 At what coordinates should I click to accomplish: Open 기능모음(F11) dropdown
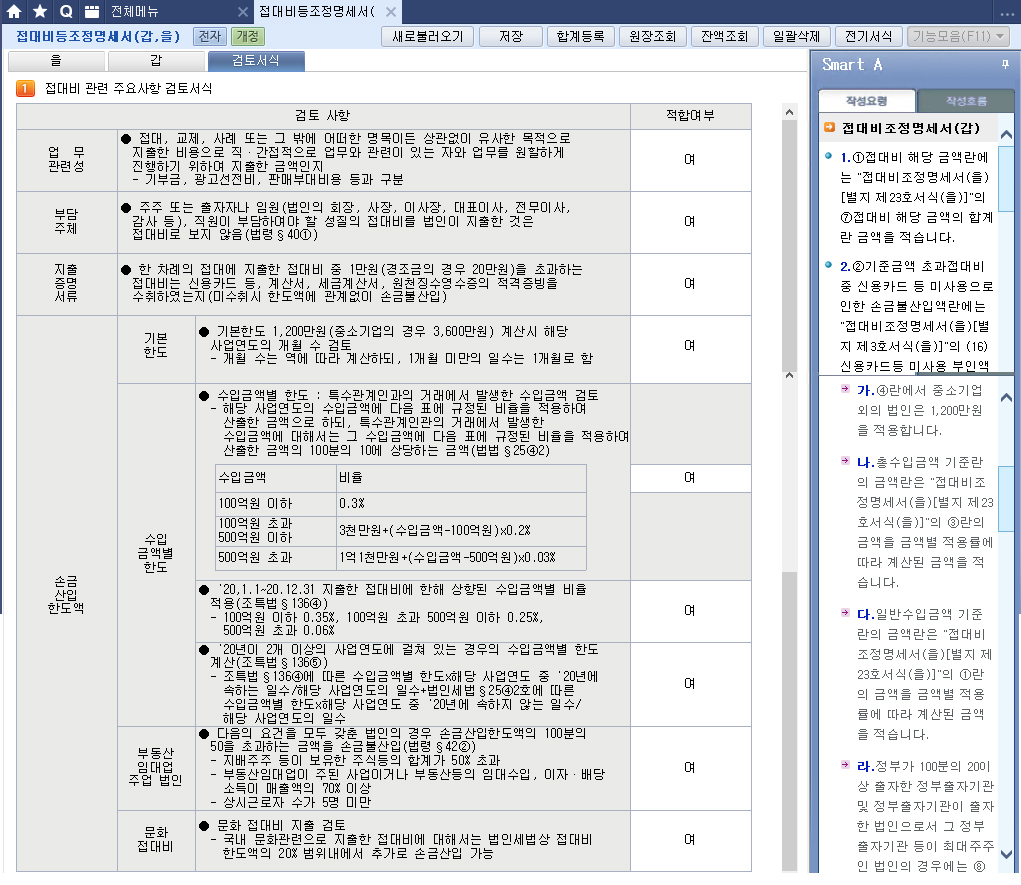(958, 36)
